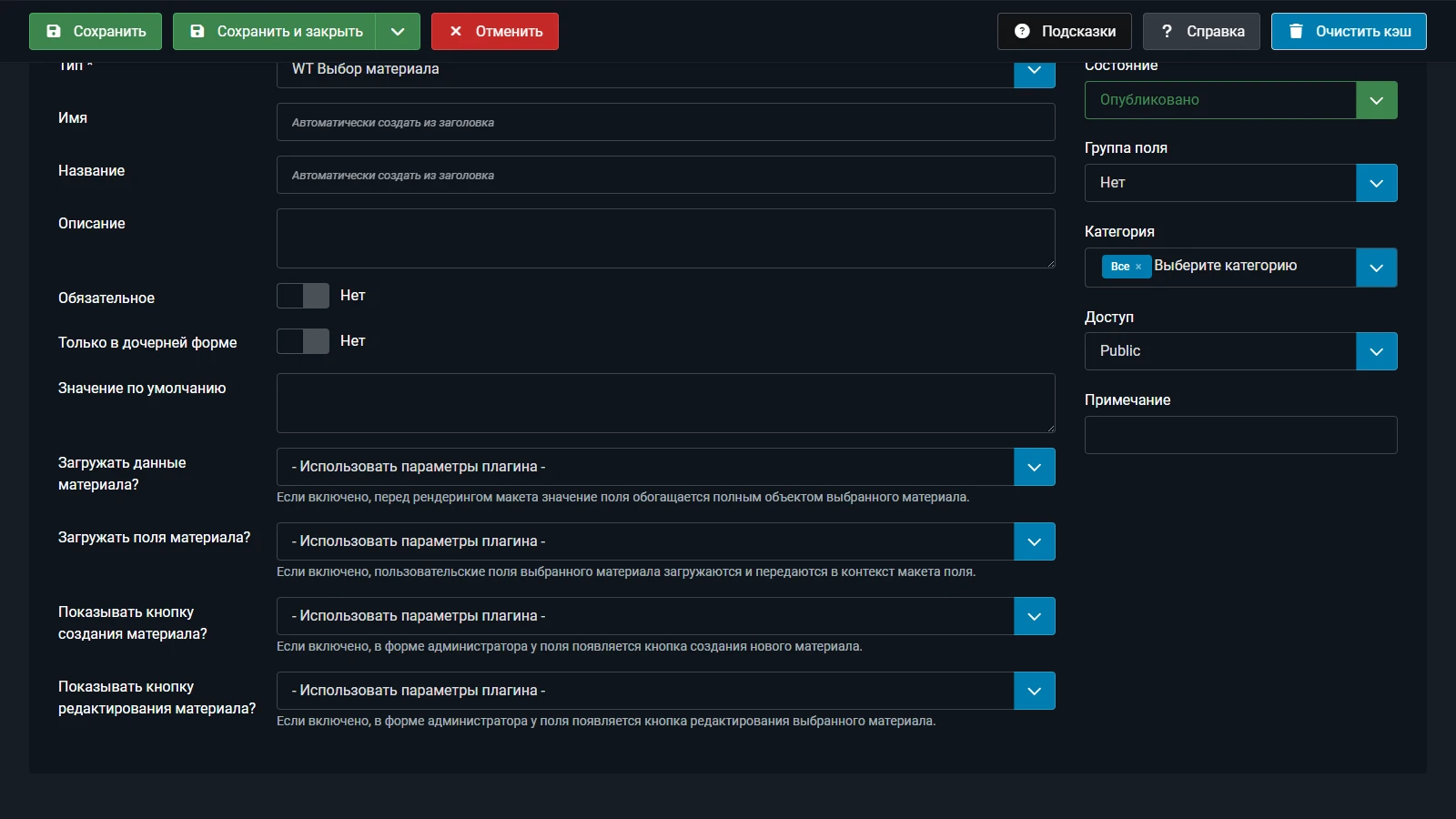Open 'Загружать данные материала?' dropdown

(x=665, y=467)
